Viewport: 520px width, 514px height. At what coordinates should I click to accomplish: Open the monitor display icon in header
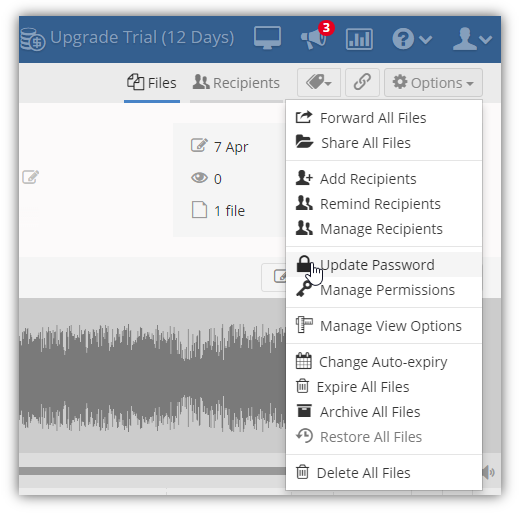pyautogui.click(x=267, y=38)
